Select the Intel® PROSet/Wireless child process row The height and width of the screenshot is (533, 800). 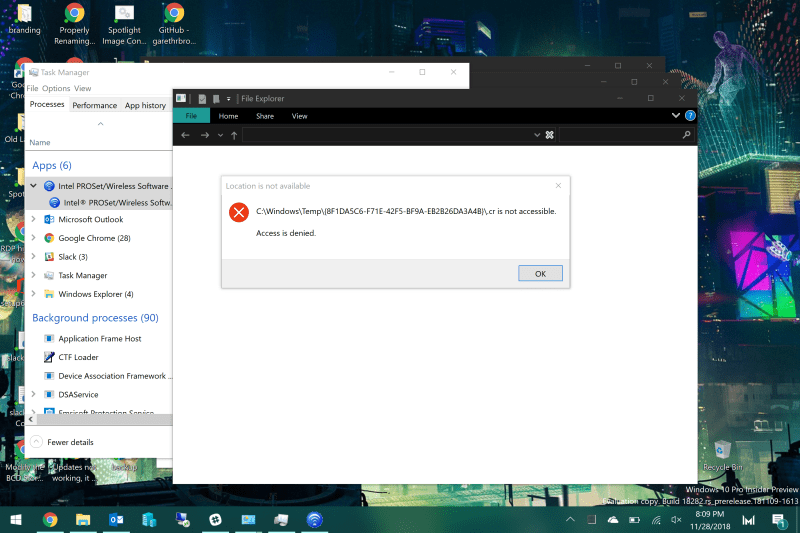(99, 202)
